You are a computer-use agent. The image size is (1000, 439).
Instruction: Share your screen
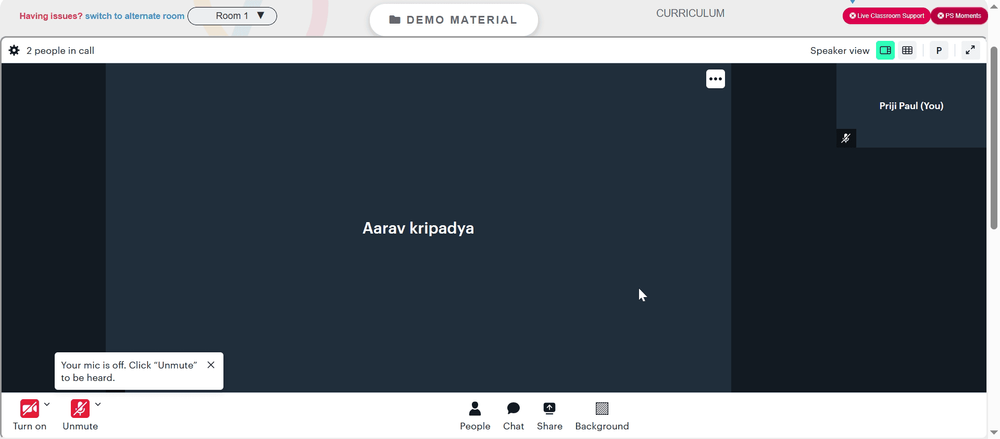[550, 416]
